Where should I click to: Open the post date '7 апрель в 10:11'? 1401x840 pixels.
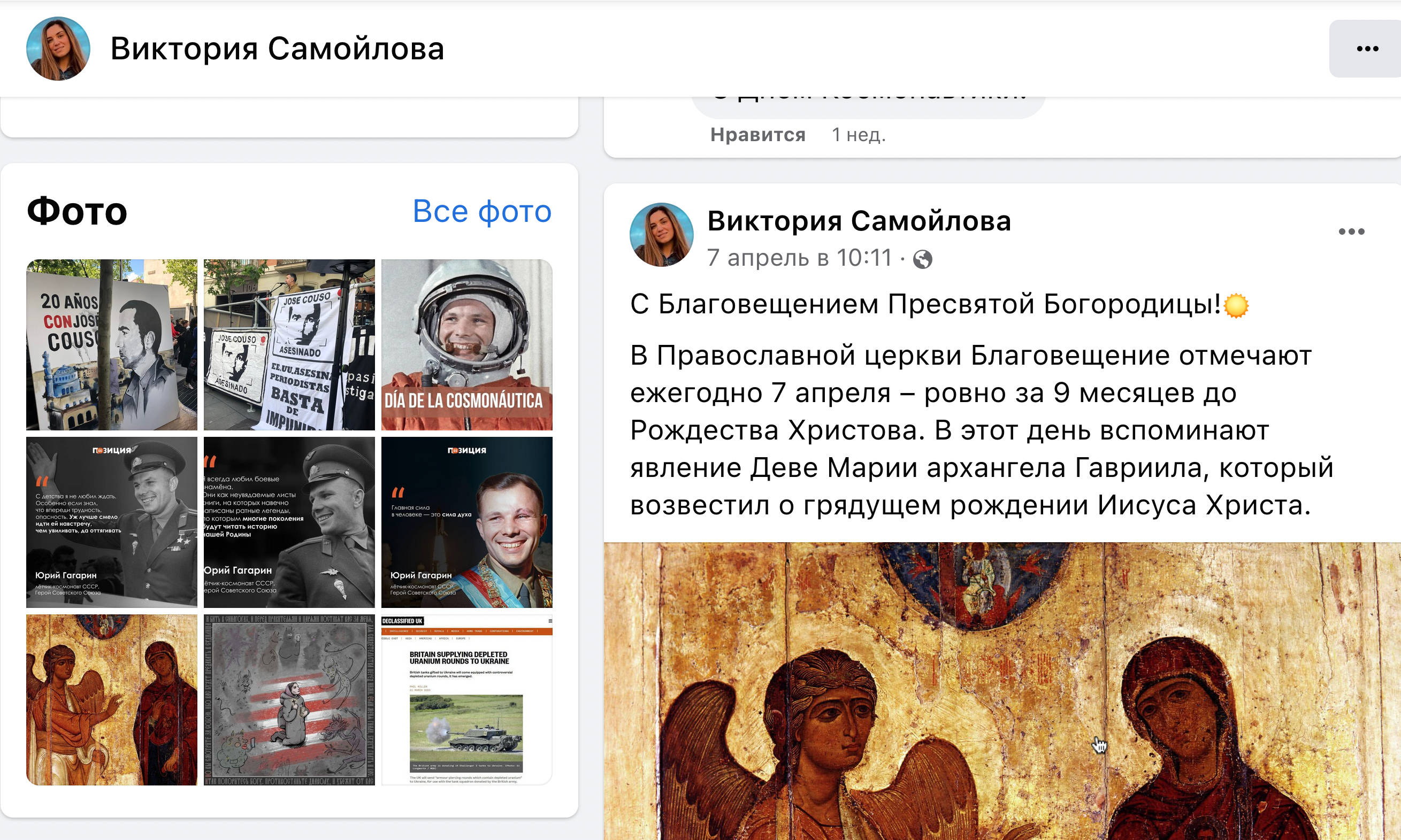799,258
